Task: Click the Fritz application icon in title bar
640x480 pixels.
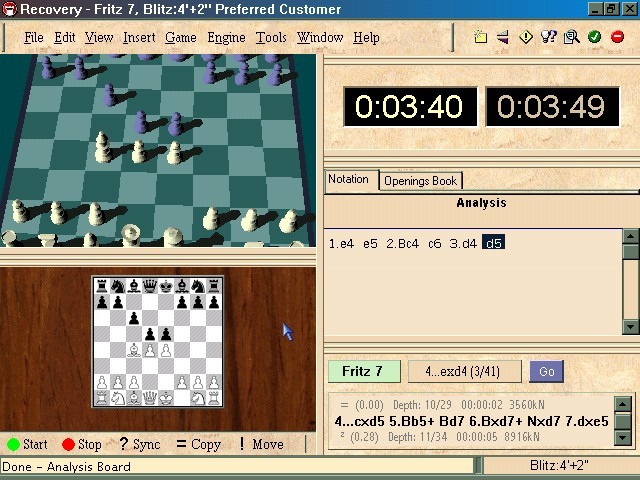Action: 9,9
